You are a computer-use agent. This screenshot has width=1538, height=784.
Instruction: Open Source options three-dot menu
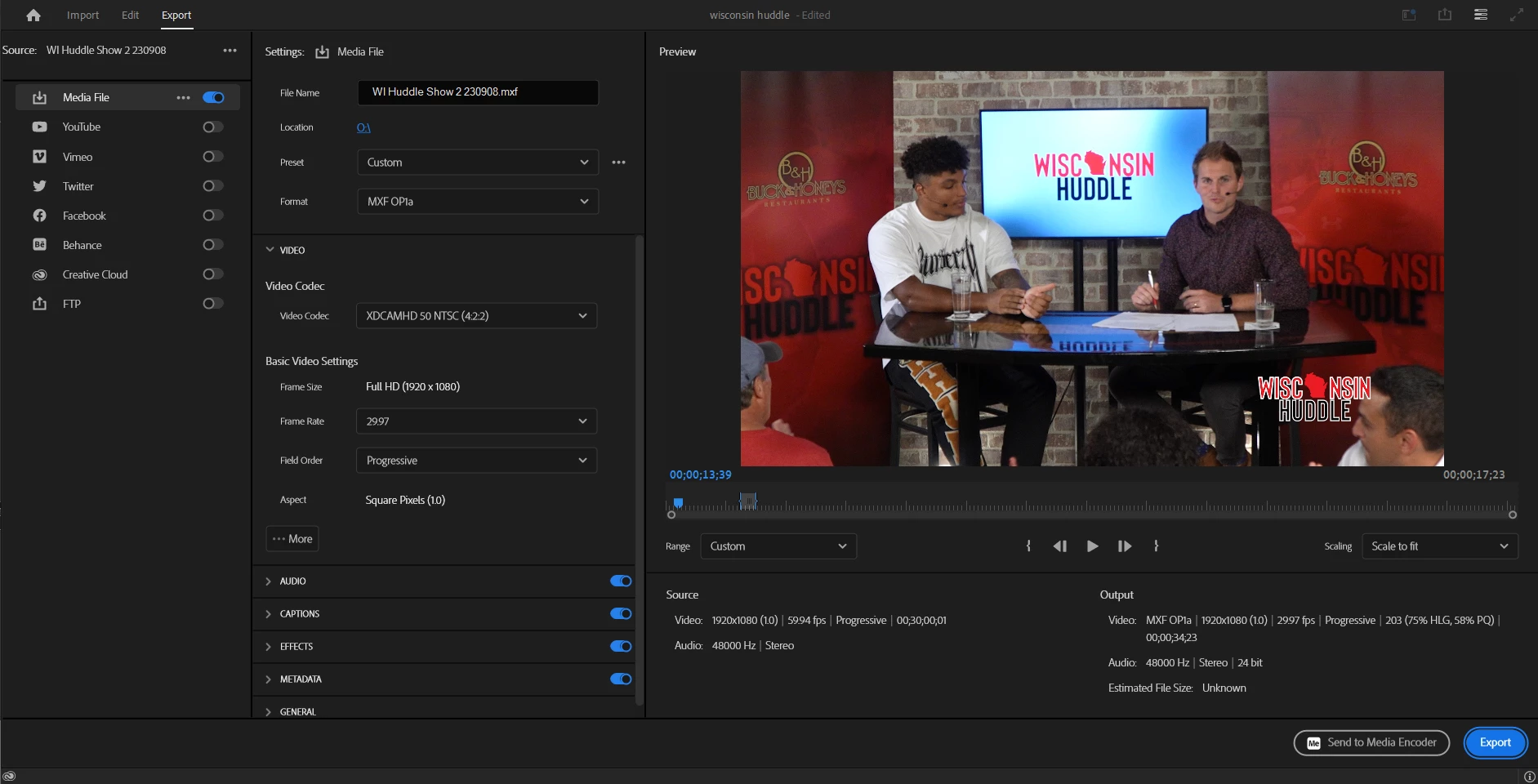coord(230,50)
